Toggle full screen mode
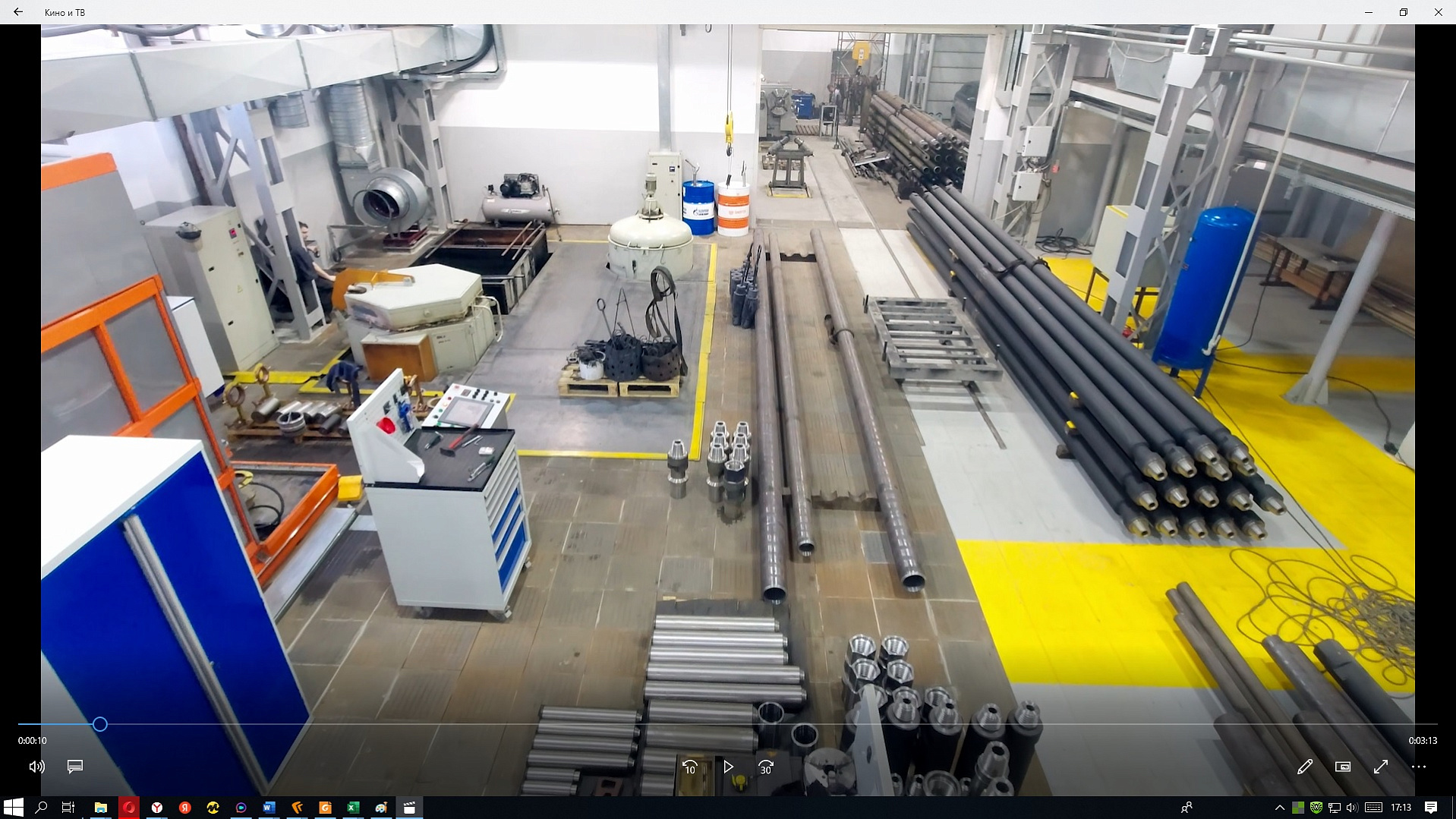1456x819 pixels. [1381, 767]
